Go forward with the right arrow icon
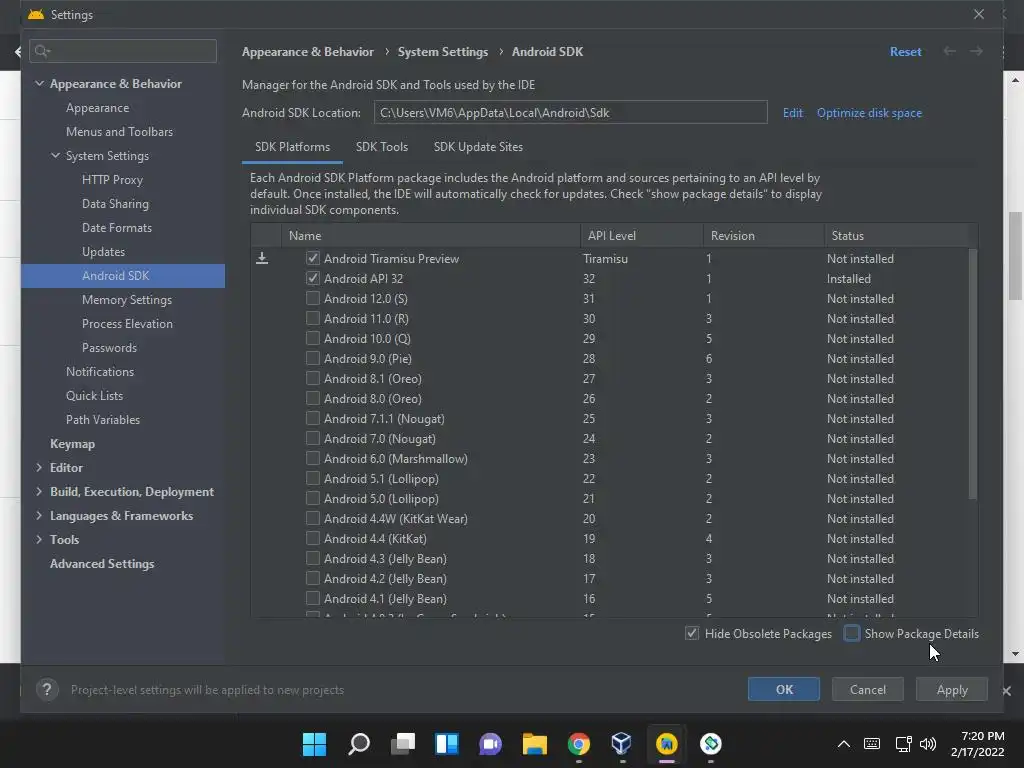This screenshot has width=1024, height=768. (976, 52)
